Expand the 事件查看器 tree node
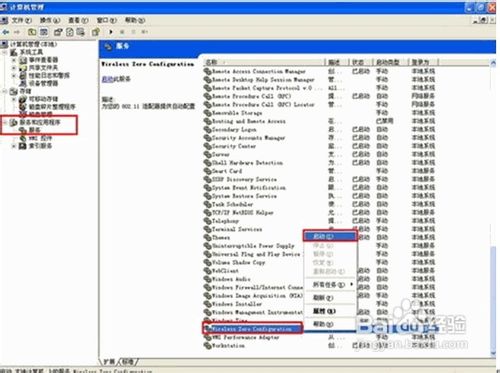This screenshot has width=500, height=373. [14, 60]
